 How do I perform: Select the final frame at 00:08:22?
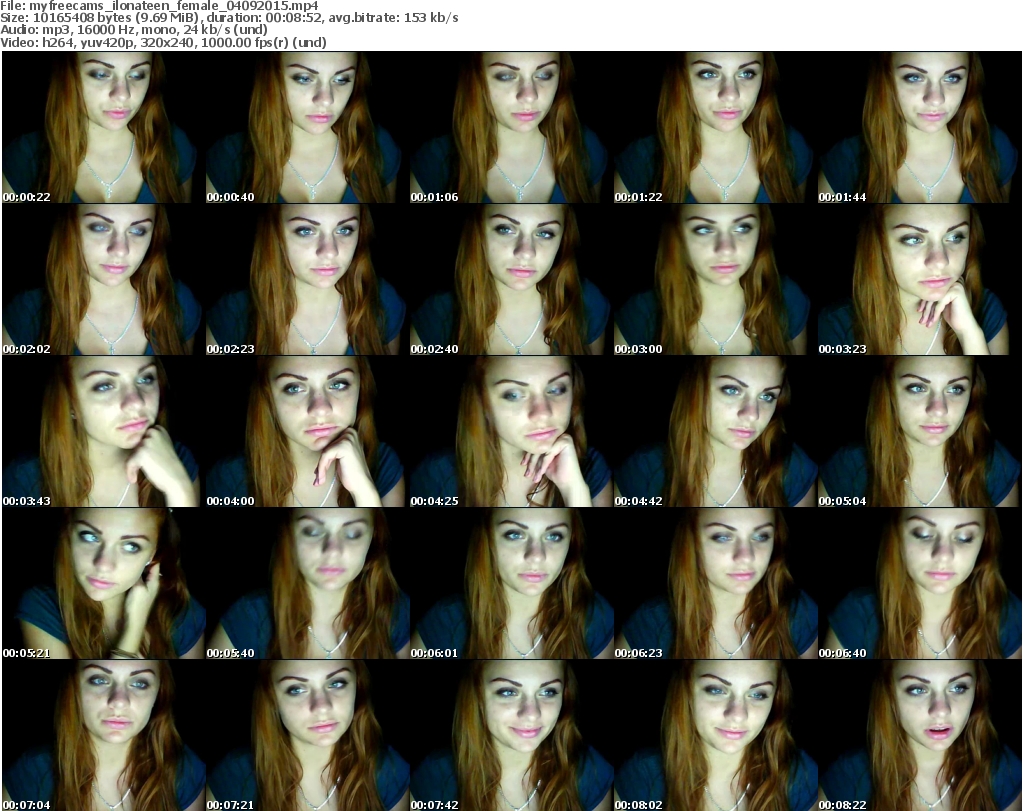coord(920,736)
